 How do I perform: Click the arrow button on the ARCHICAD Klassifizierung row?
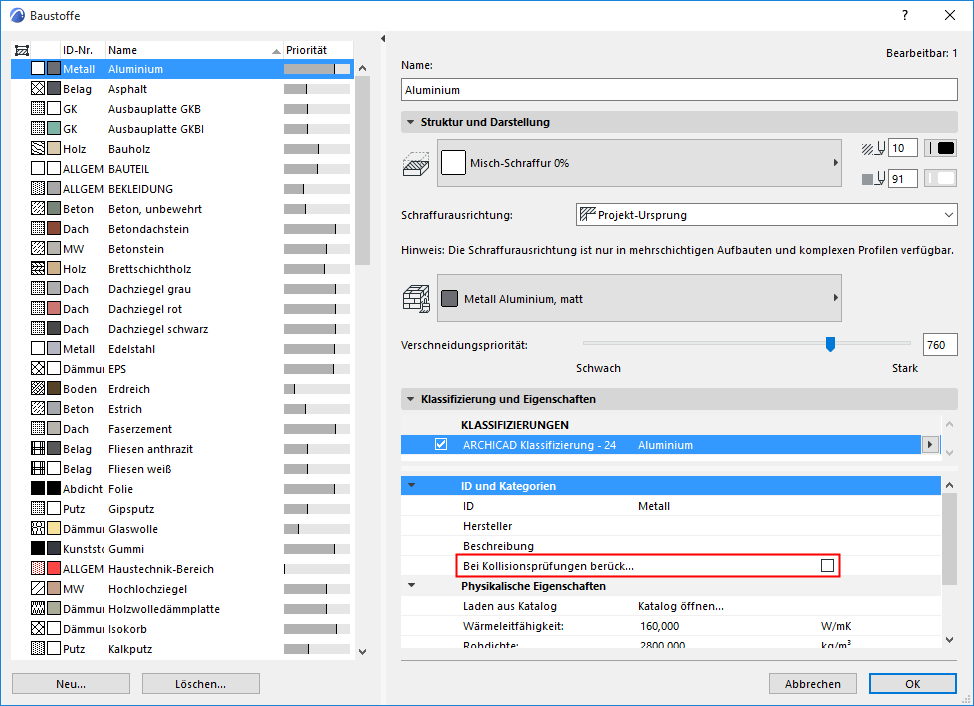click(x=931, y=444)
